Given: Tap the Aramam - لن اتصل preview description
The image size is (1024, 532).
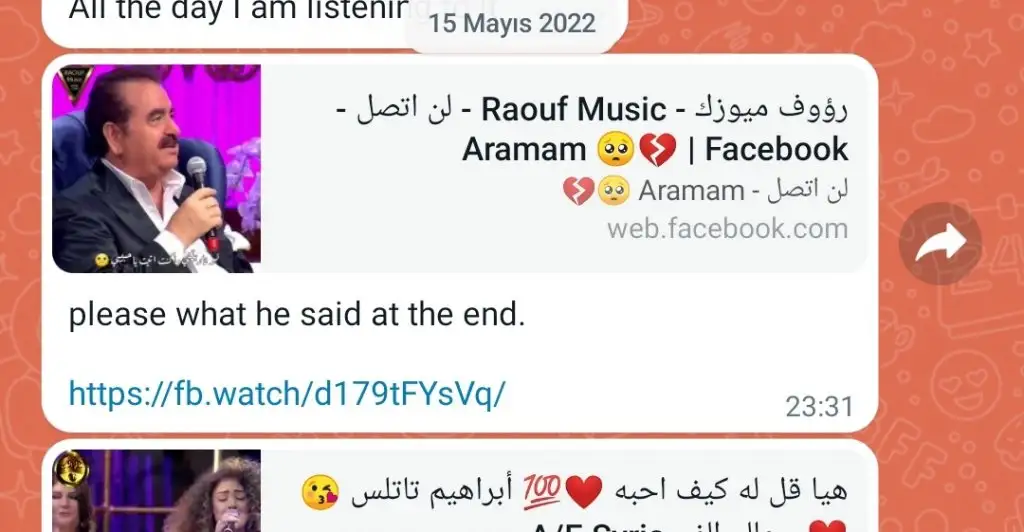Looking at the screenshot, I should point(705,191).
